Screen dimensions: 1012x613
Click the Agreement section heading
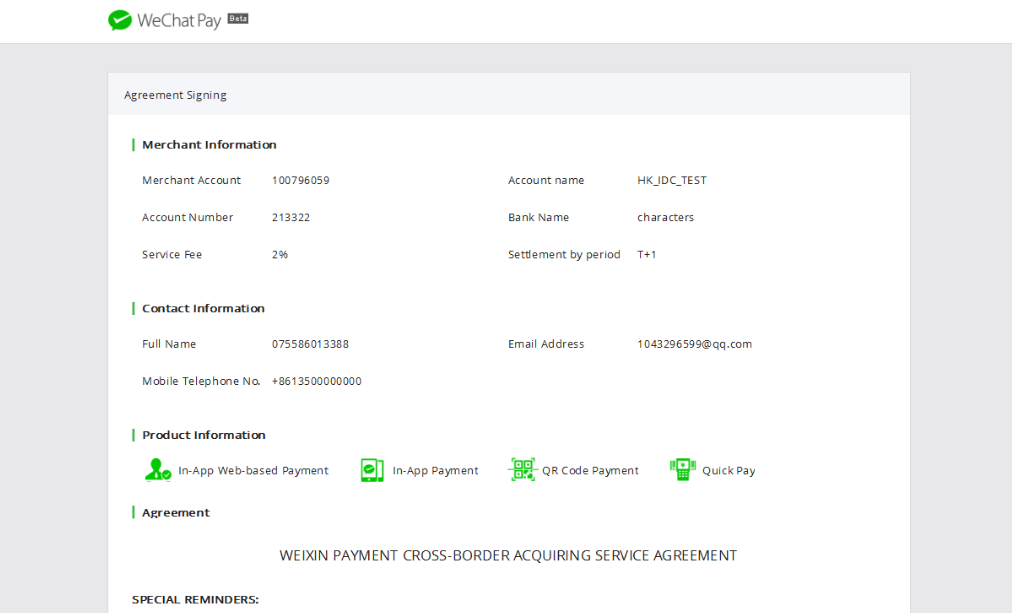tap(176, 512)
